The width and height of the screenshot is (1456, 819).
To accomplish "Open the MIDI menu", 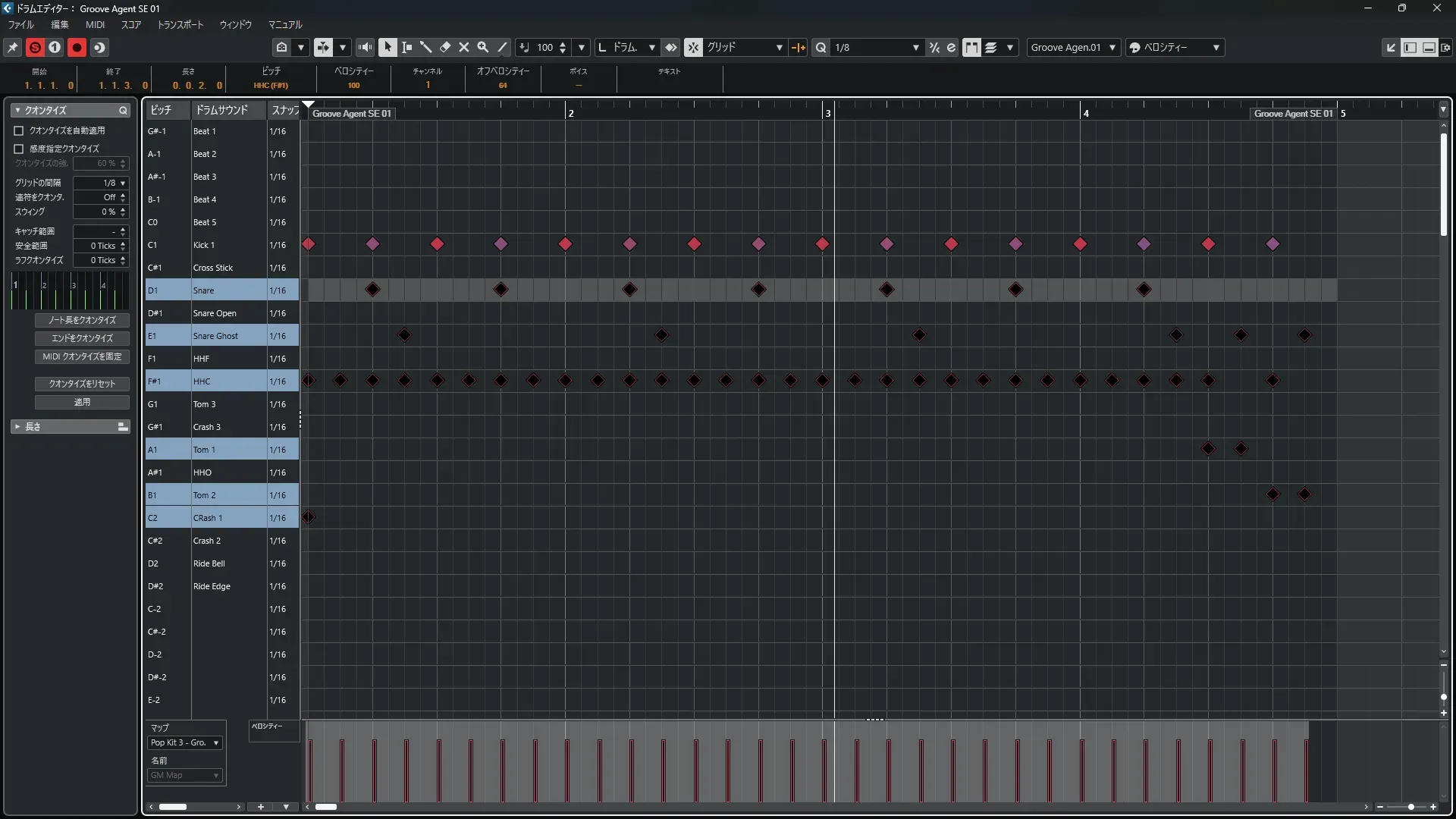I will (x=95, y=24).
